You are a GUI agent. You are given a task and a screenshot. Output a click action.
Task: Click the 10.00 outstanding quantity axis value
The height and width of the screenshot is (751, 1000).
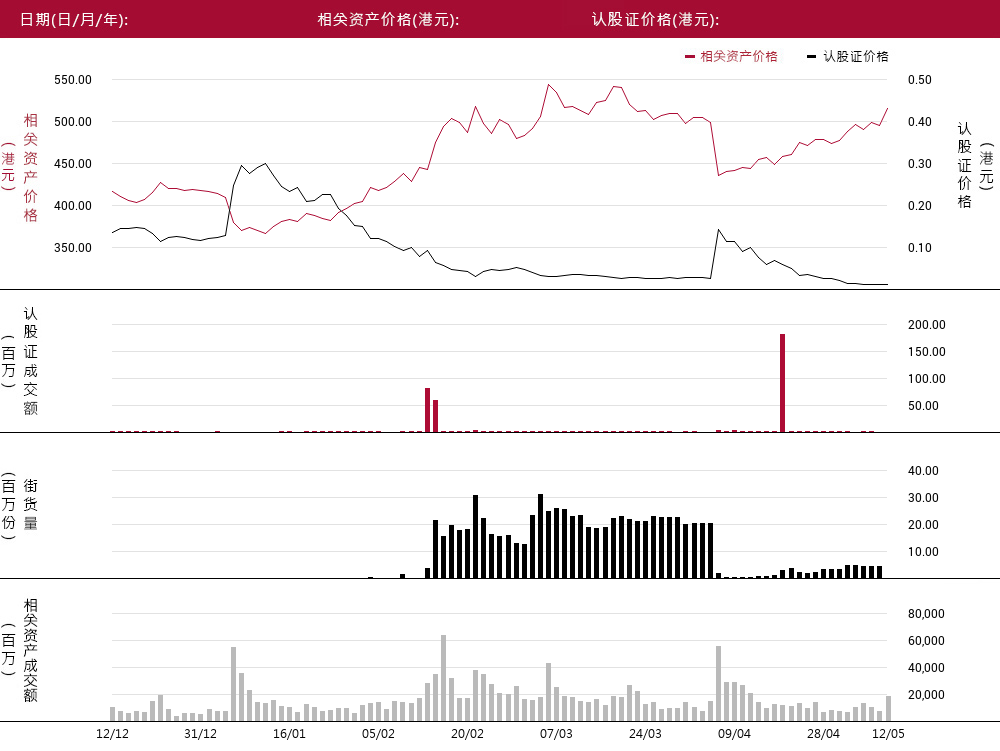tap(923, 552)
